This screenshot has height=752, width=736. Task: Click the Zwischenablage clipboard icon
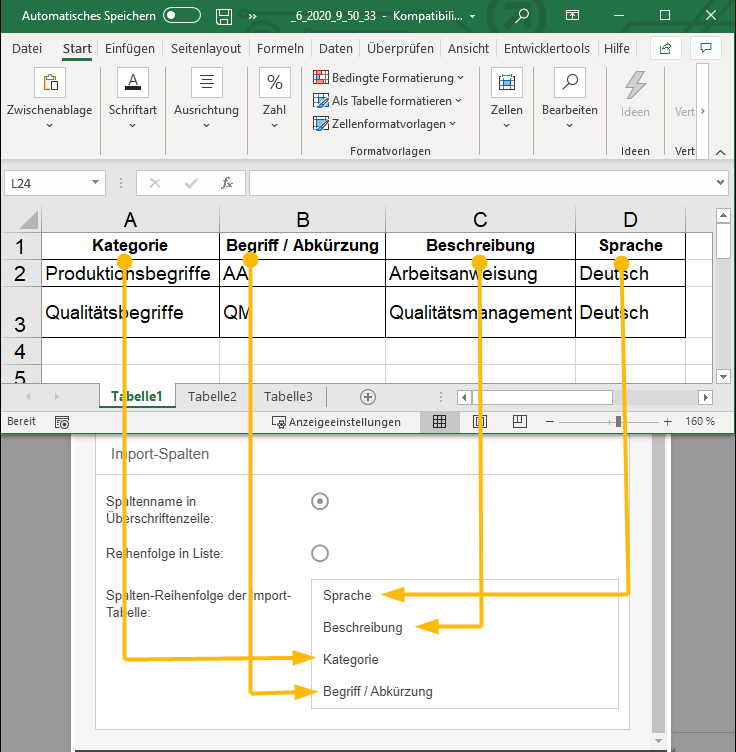tap(50, 83)
